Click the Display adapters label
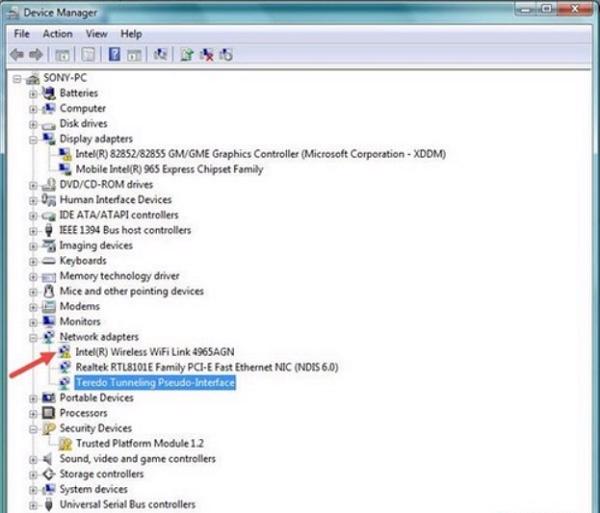Image resolution: width=600 pixels, height=513 pixels. (x=96, y=138)
